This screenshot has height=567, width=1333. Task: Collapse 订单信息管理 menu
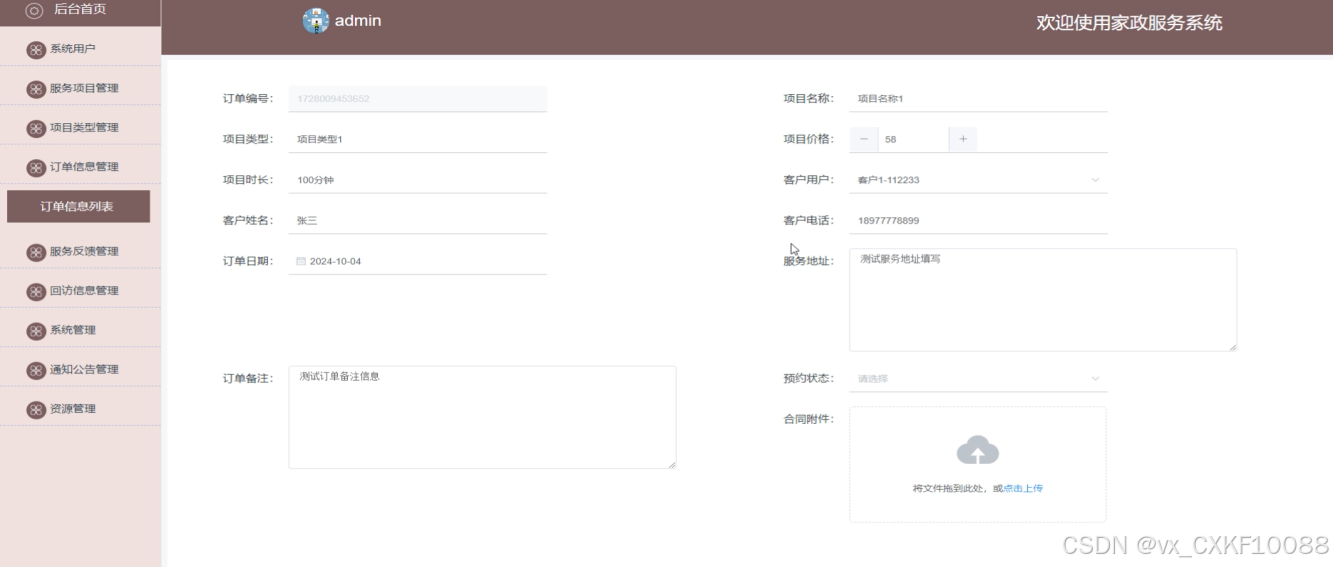tap(80, 167)
